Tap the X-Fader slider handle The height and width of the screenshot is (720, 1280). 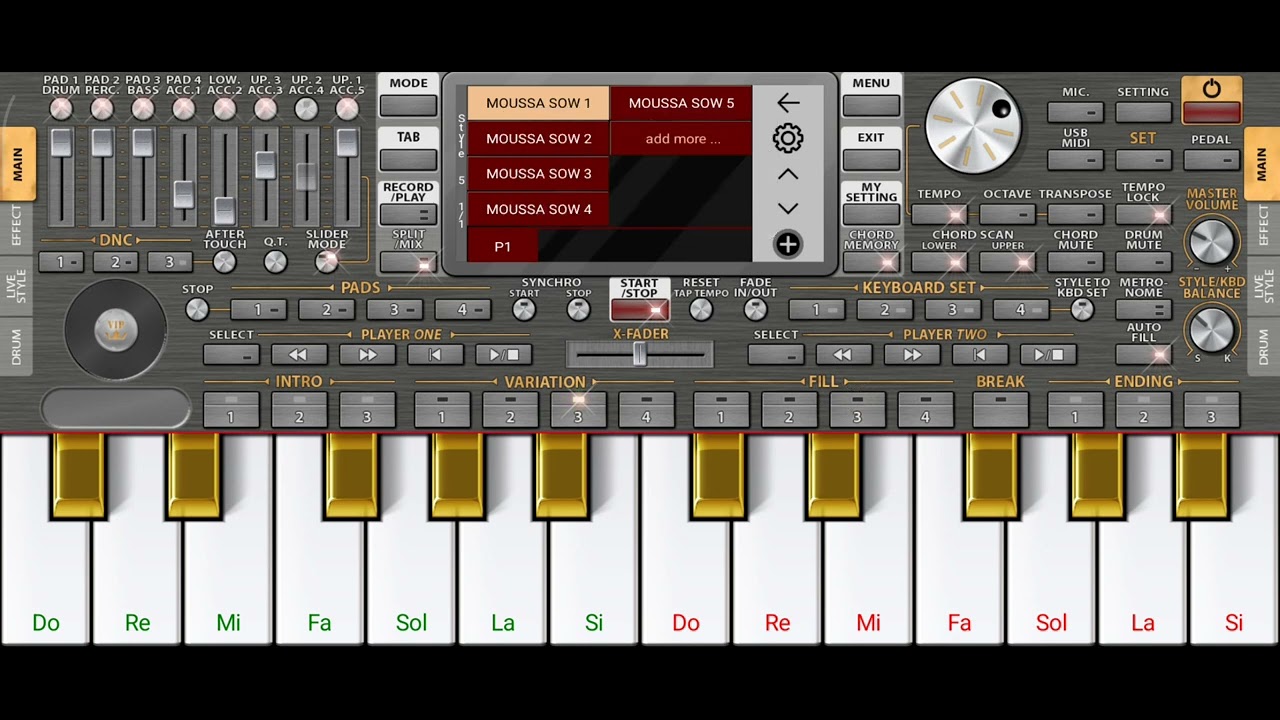tap(640, 354)
